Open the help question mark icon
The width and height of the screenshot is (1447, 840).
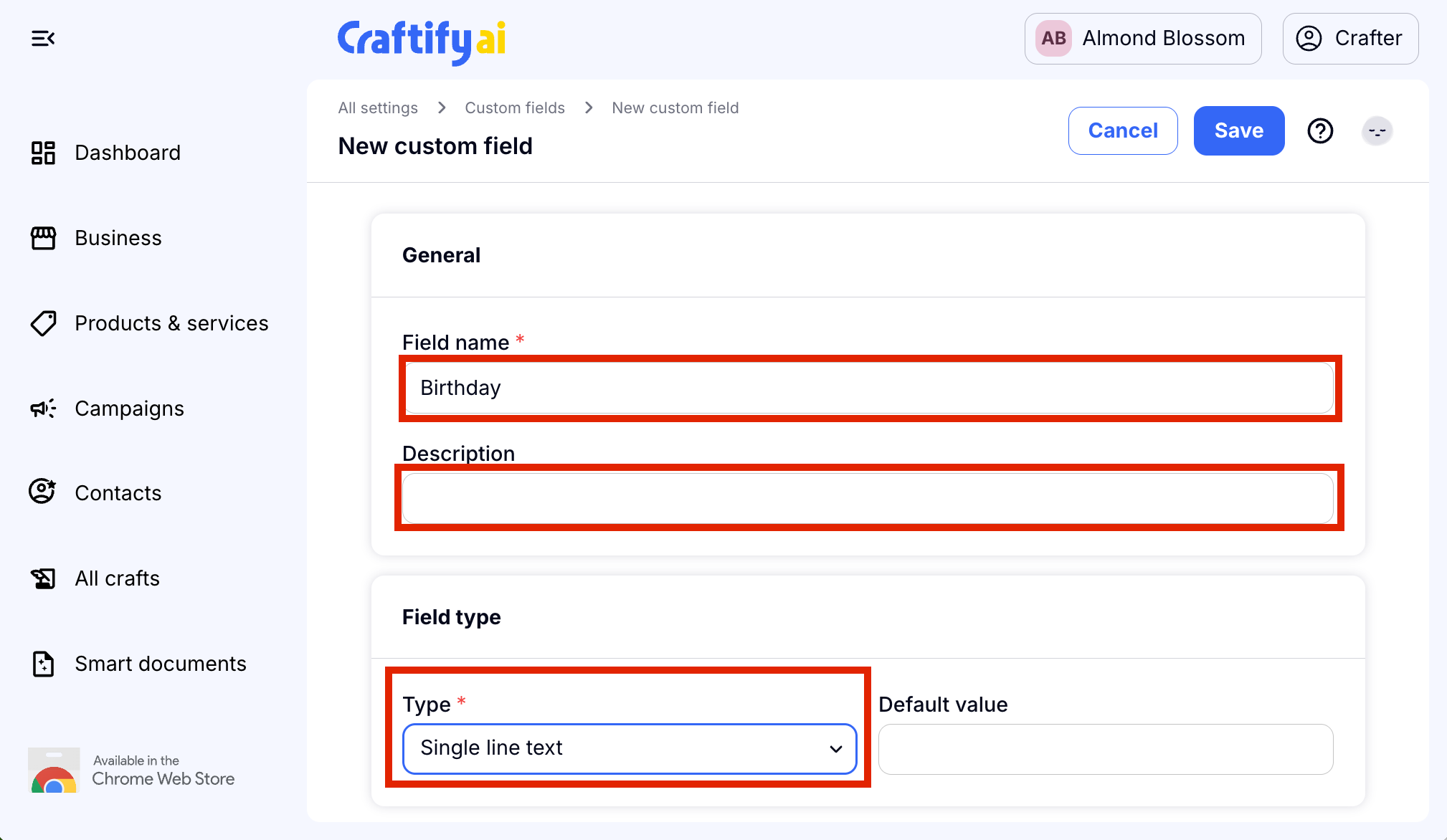[1320, 131]
